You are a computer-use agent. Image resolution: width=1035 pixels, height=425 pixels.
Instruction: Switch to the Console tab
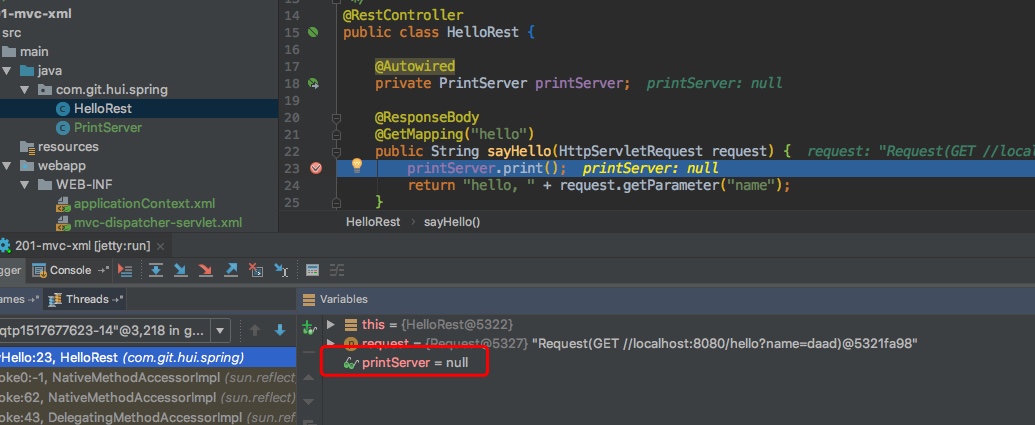69,270
